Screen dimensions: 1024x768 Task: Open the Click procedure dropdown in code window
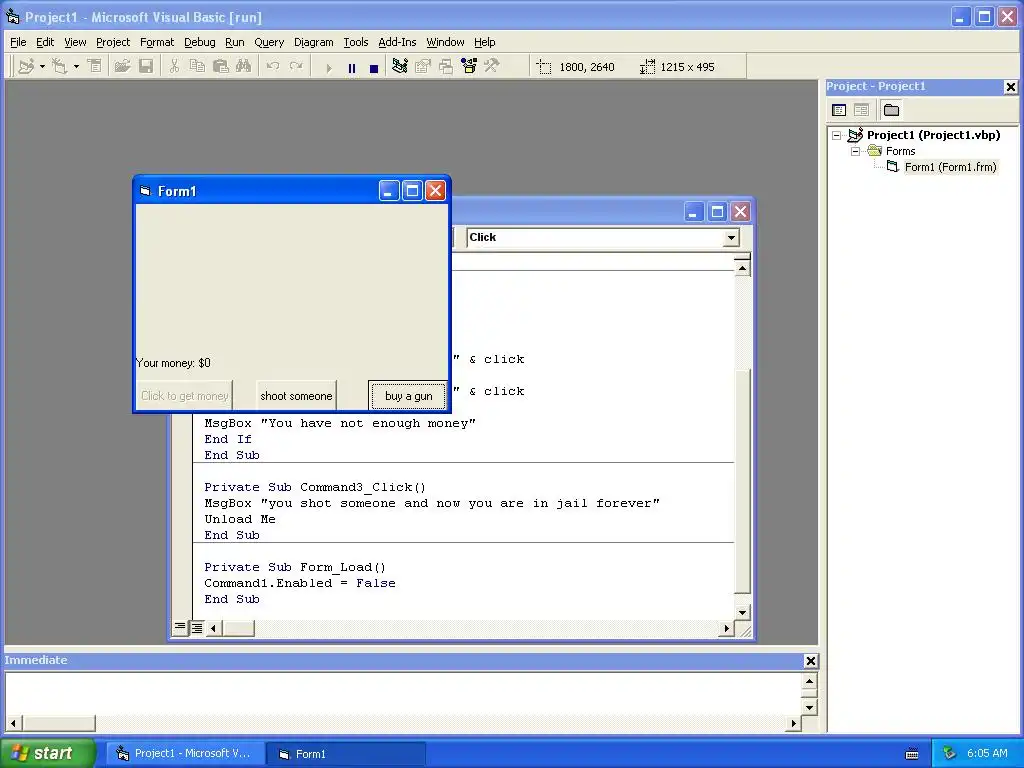(x=731, y=238)
